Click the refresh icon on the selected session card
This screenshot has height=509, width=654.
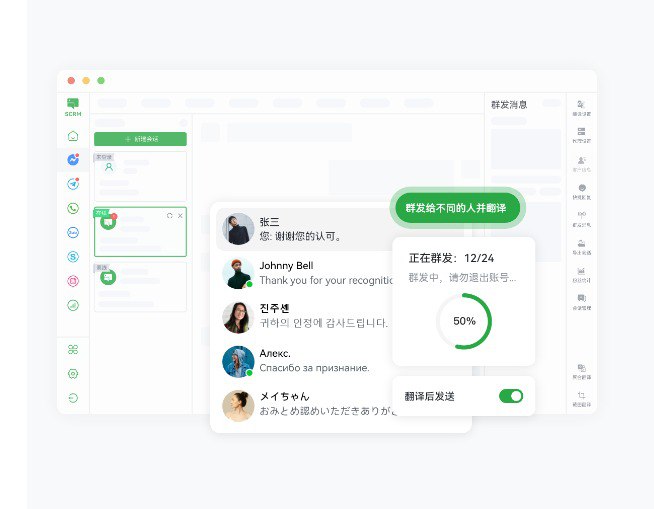(170, 216)
